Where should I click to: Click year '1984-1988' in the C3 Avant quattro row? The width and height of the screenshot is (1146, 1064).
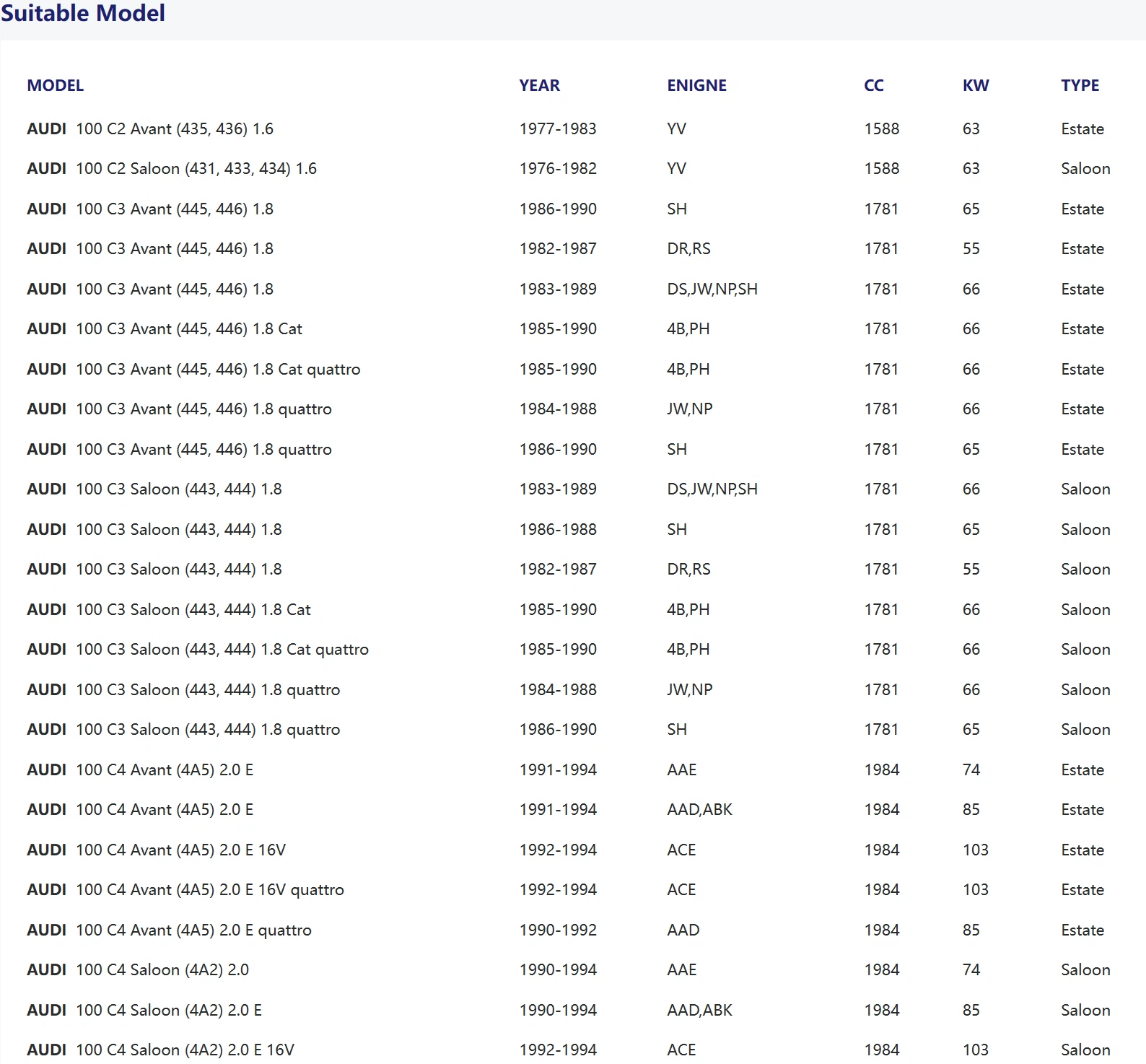pos(558,409)
